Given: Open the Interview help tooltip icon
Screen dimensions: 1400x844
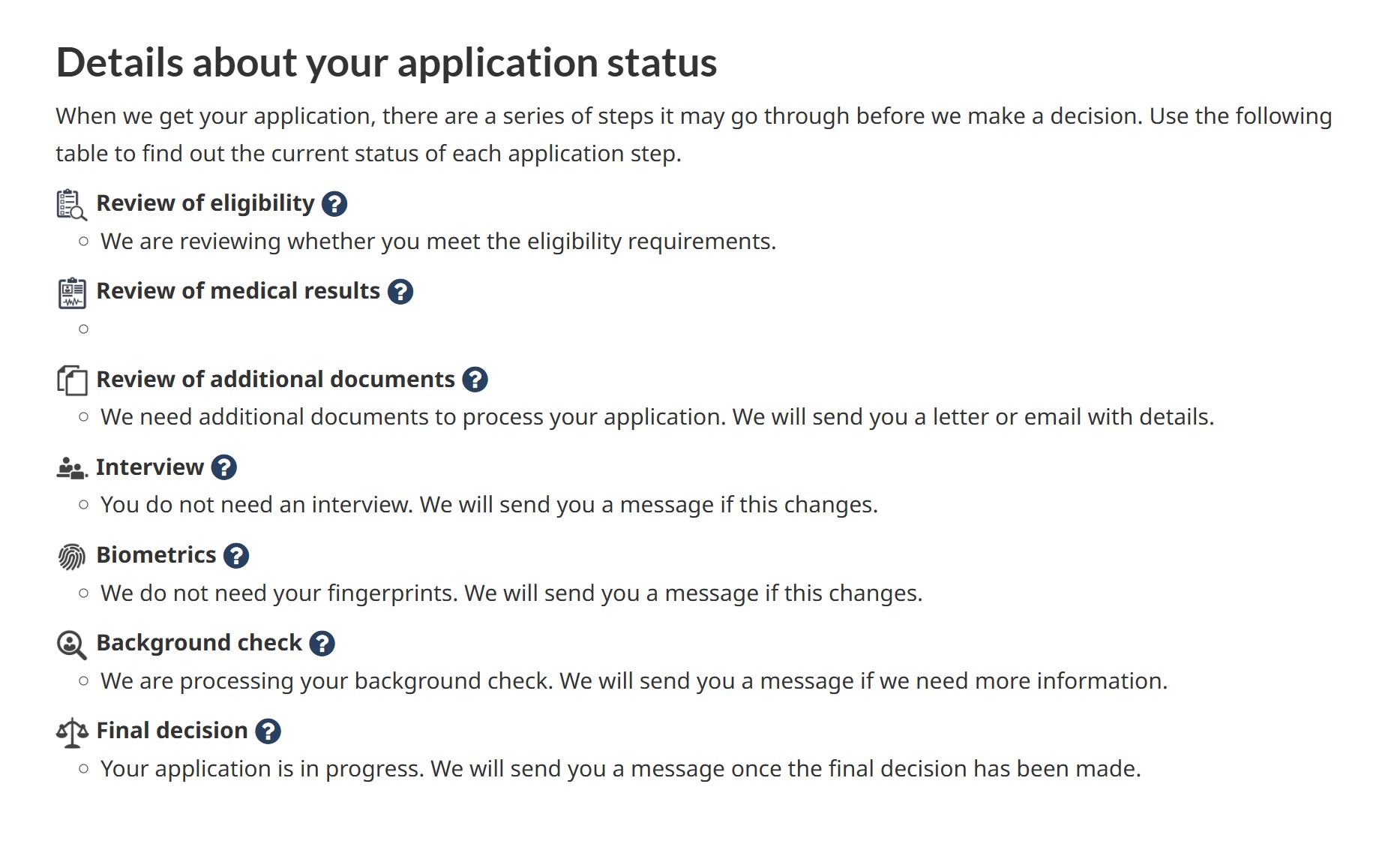Looking at the screenshot, I should pyautogui.click(x=223, y=467).
